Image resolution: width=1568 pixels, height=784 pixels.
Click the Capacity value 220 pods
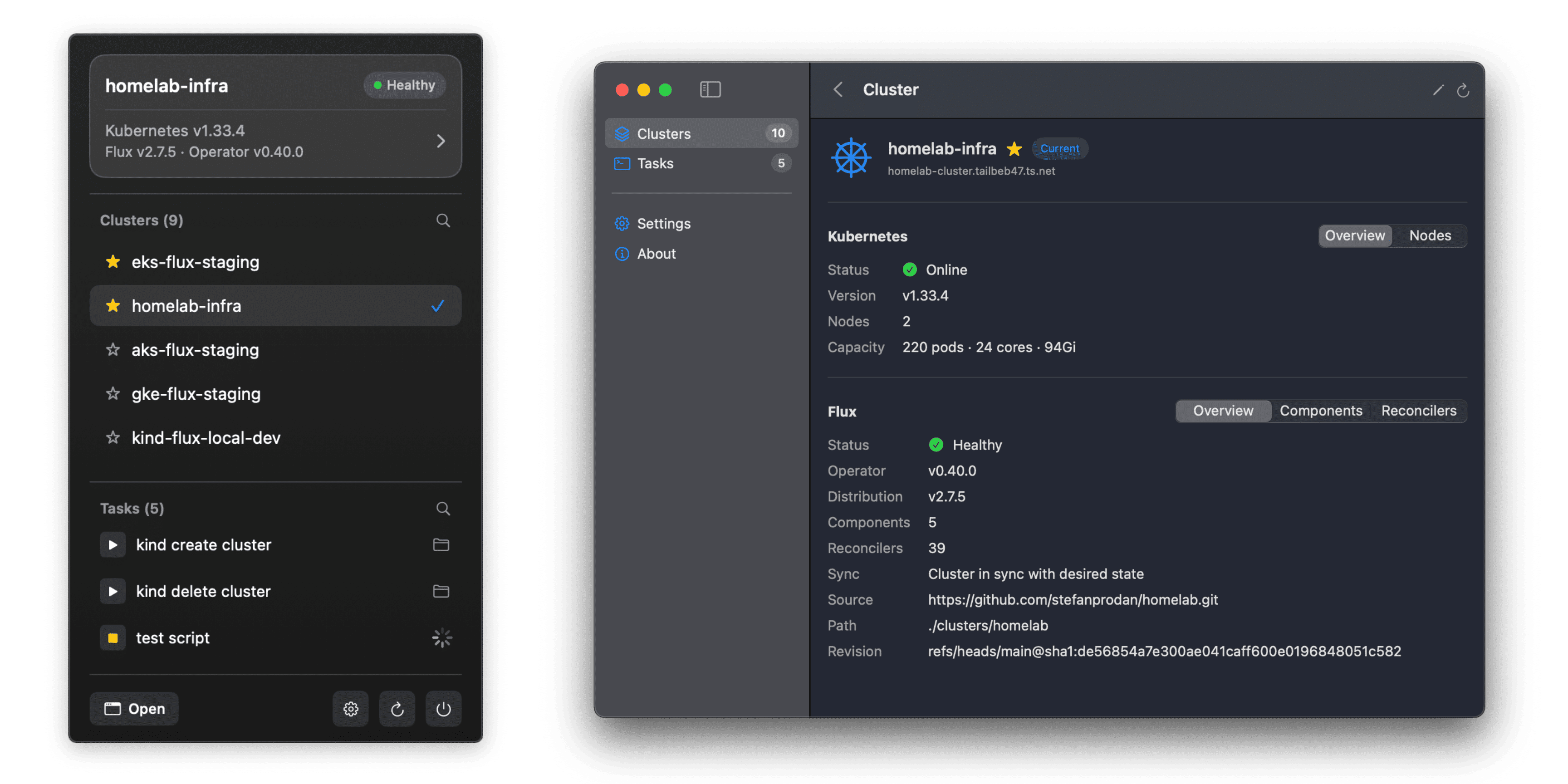point(989,347)
